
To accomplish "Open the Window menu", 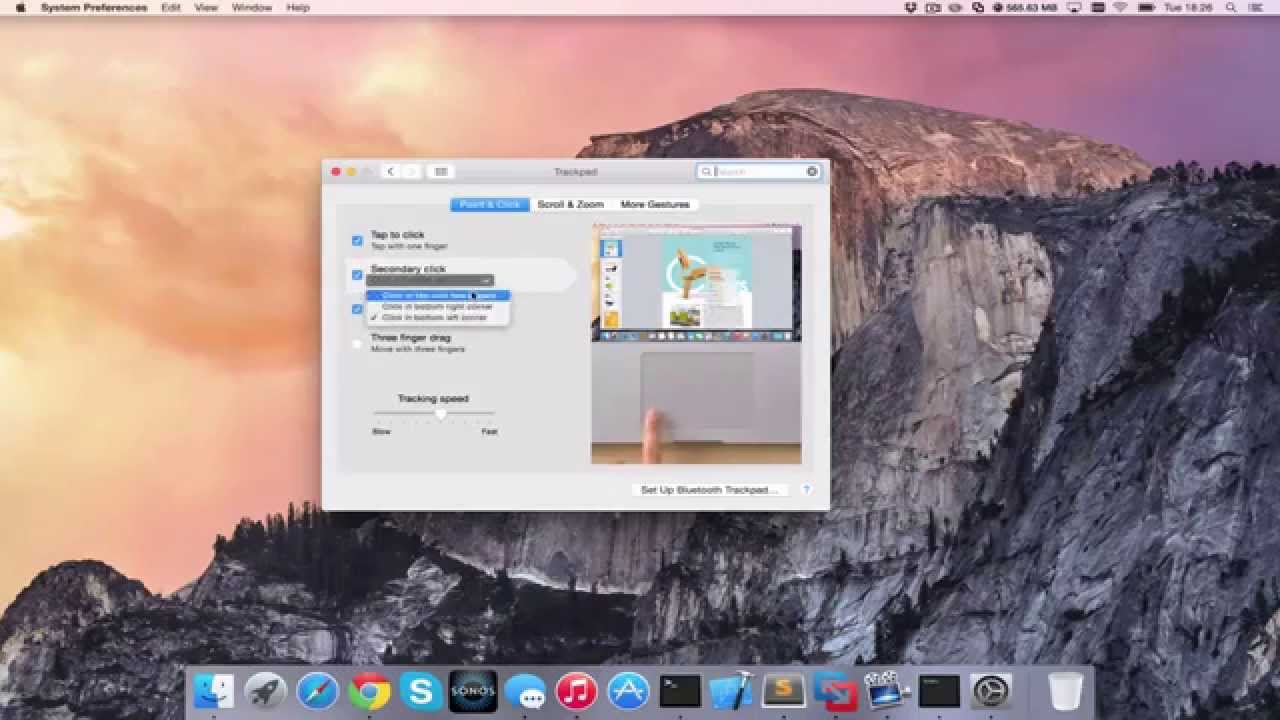I will (252, 7).
